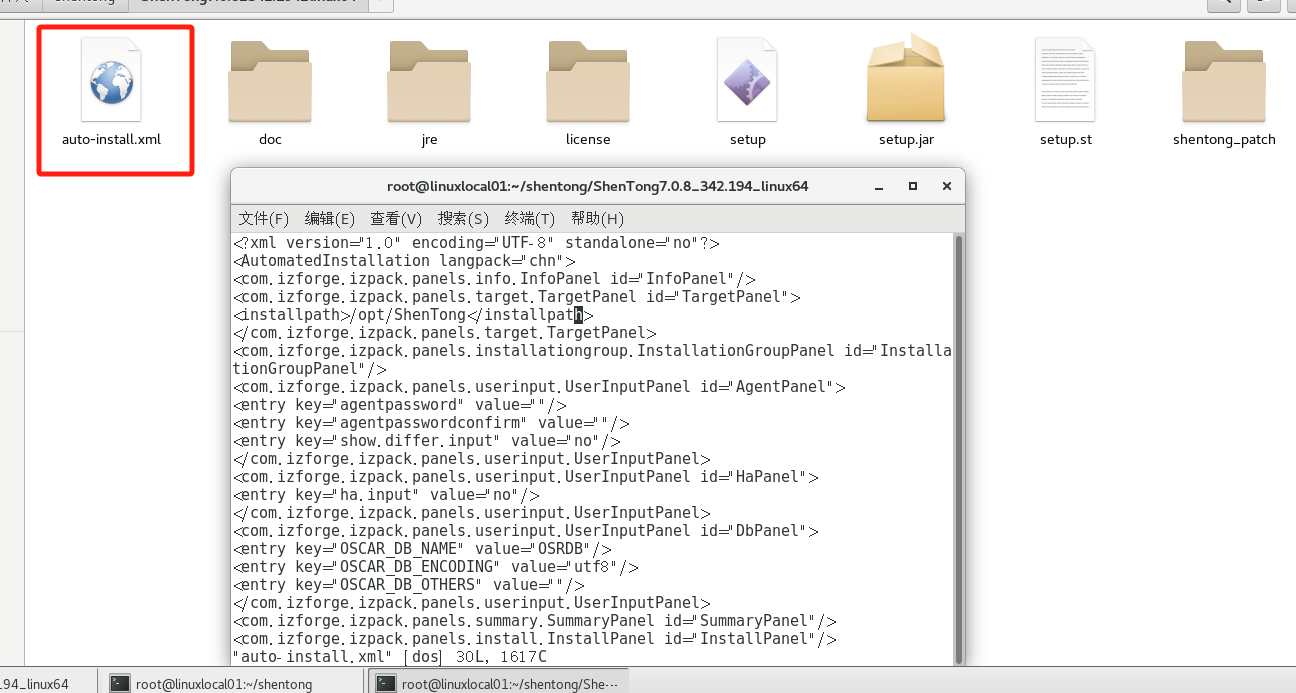
Task: Select the setup executable file icon
Action: click(747, 79)
